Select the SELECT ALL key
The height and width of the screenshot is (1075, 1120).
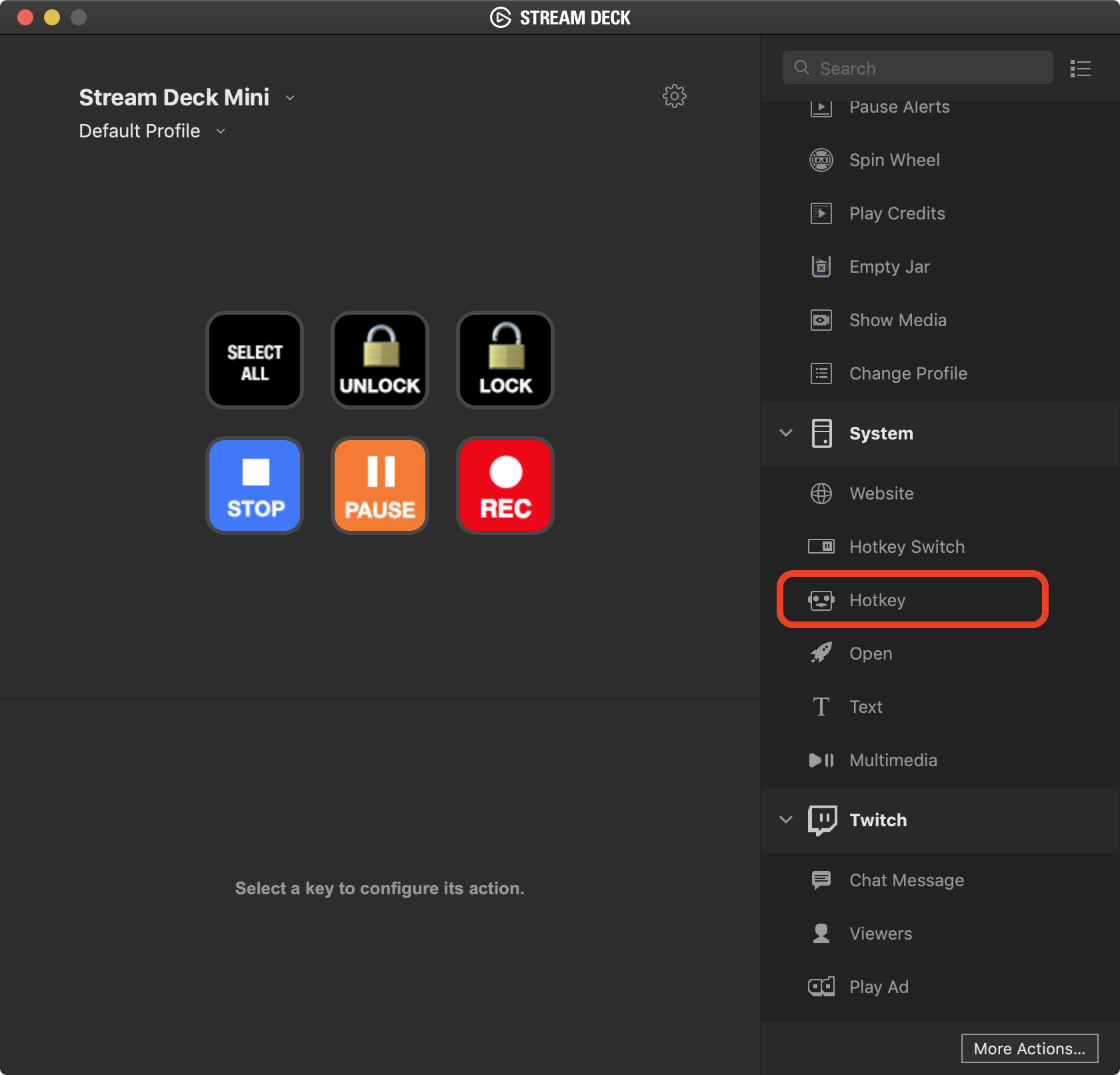(255, 360)
